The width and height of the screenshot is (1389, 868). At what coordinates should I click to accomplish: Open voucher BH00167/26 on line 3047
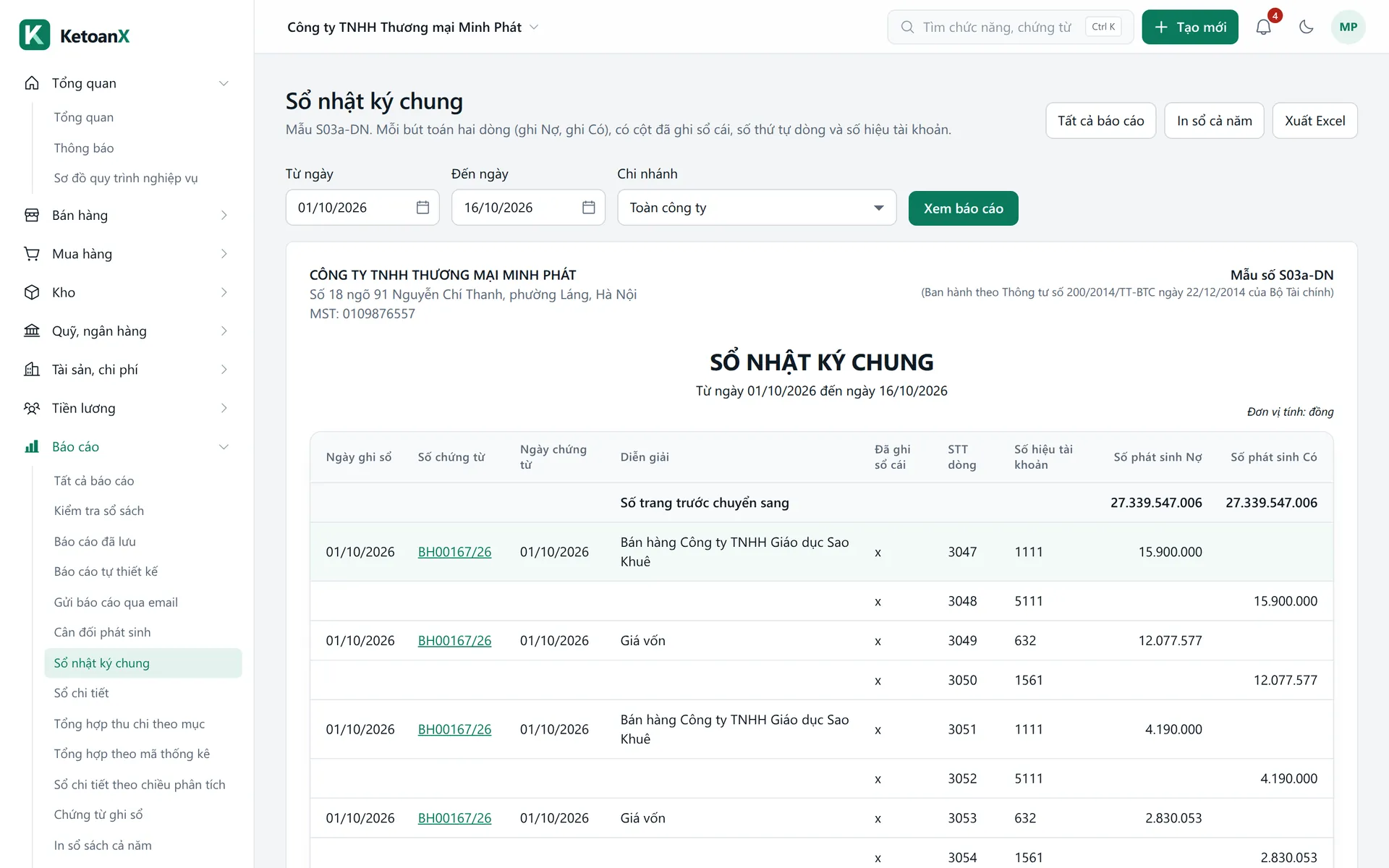[454, 552]
